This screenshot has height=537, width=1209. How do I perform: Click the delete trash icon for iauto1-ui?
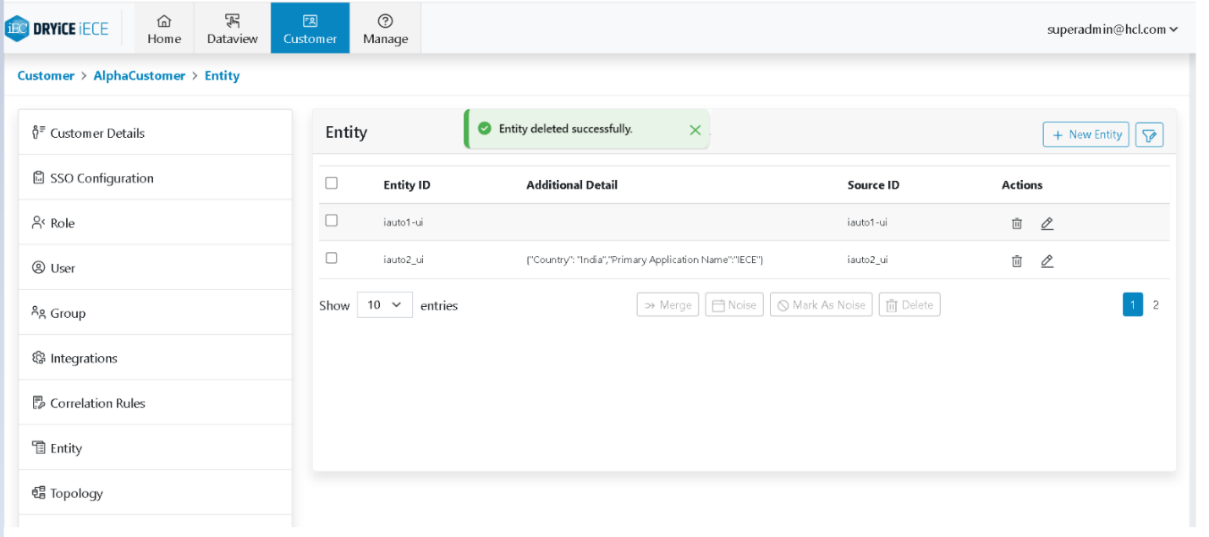coord(1016,223)
